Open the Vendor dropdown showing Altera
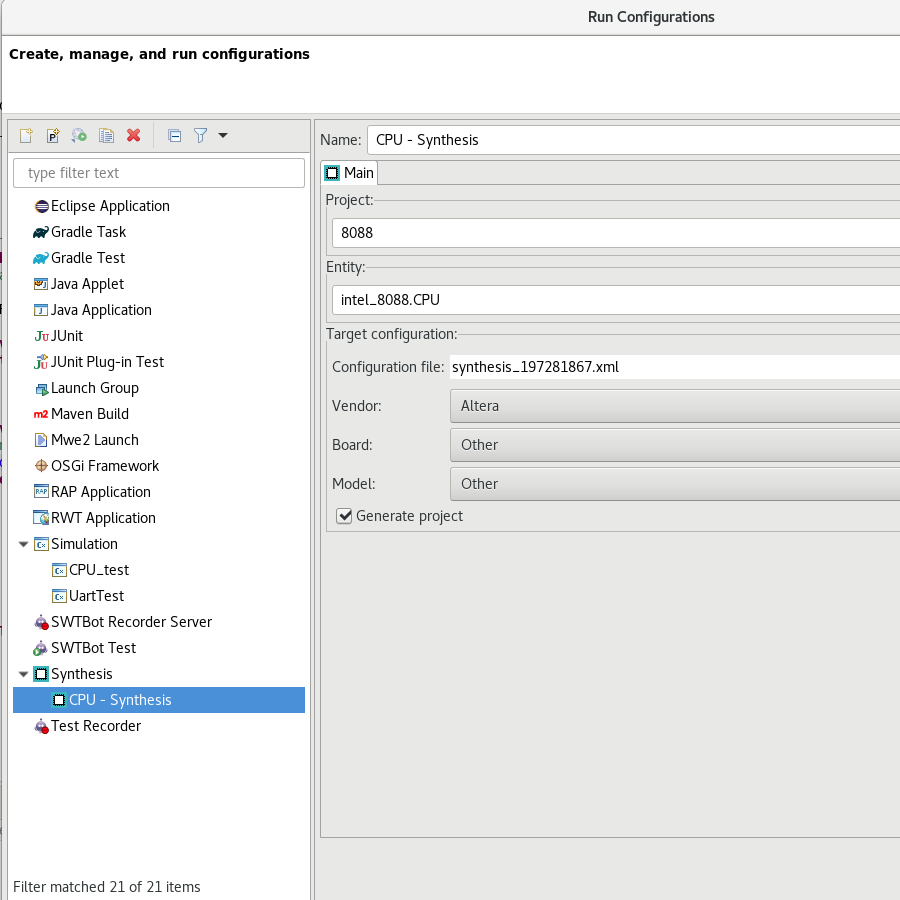This screenshot has height=900, width=900. click(x=675, y=406)
